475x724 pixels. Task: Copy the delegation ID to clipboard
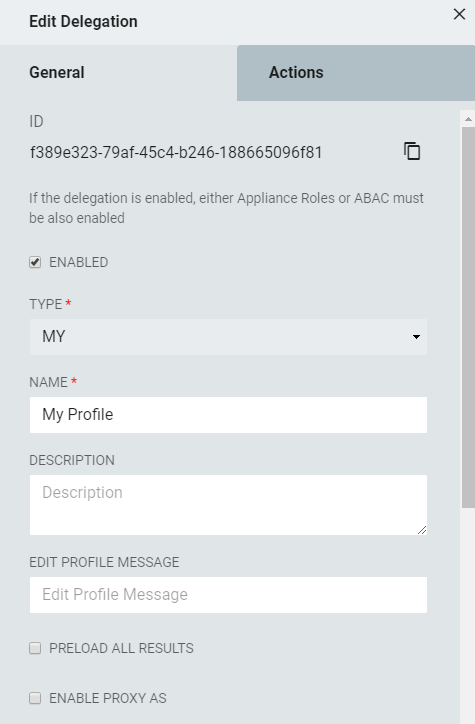tap(412, 151)
